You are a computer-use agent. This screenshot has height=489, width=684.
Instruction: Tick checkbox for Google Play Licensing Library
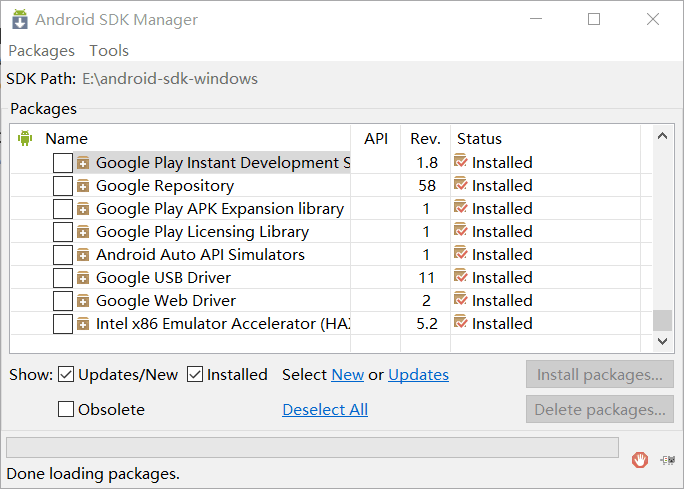[x=63, y=232]
